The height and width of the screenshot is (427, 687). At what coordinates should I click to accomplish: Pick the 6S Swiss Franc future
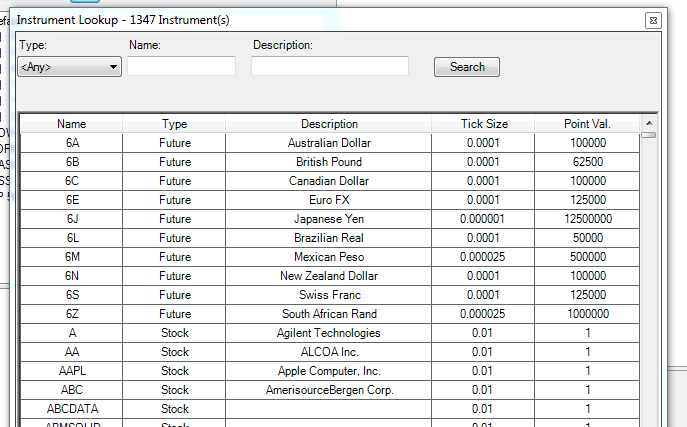(329, 295)
